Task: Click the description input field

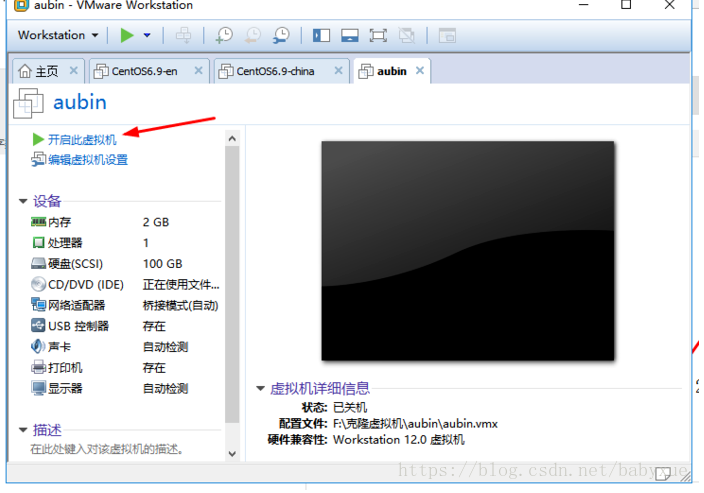Action: (x=106, y=449)
